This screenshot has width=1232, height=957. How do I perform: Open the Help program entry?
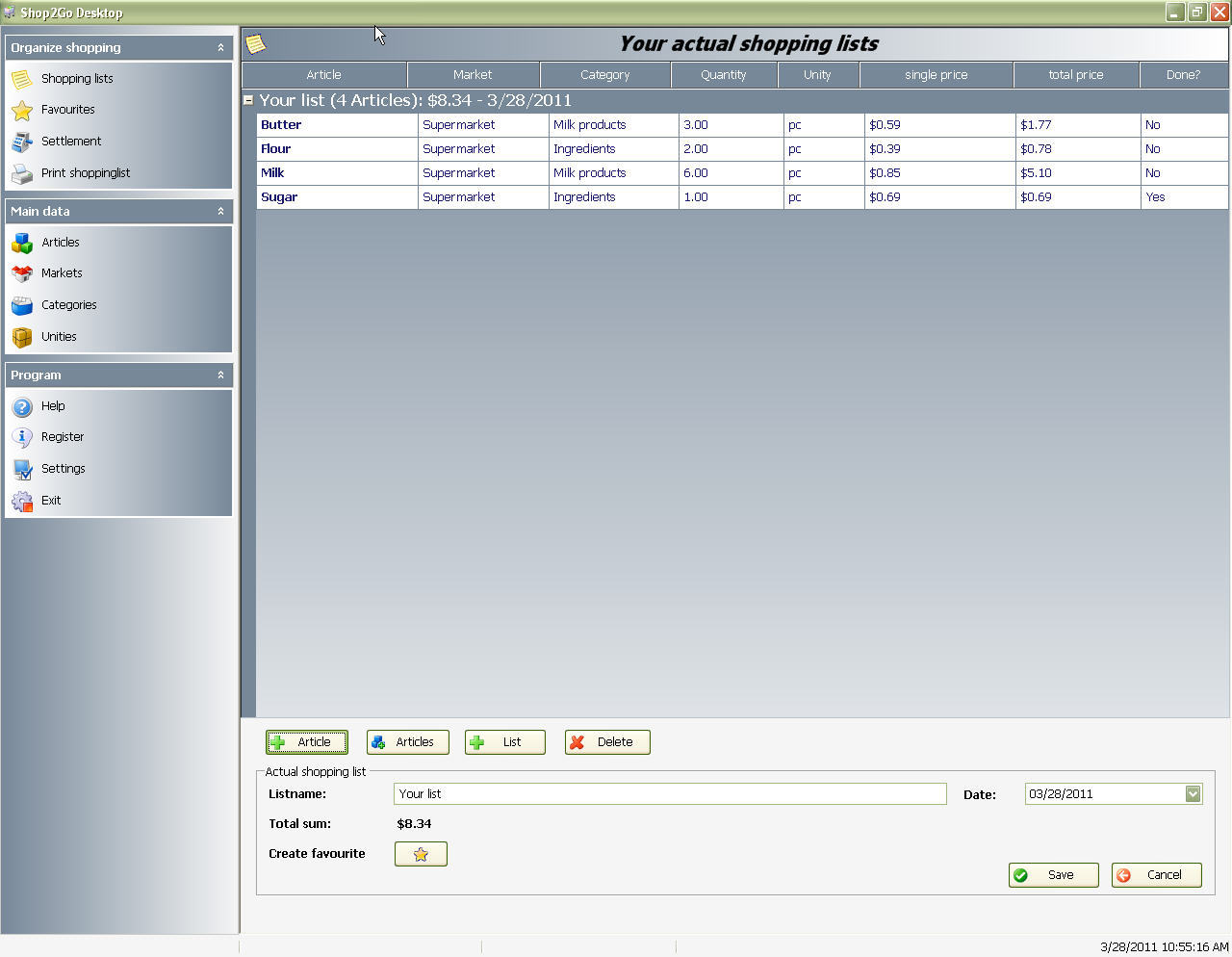pyautogui.click(x=53, y=406)
